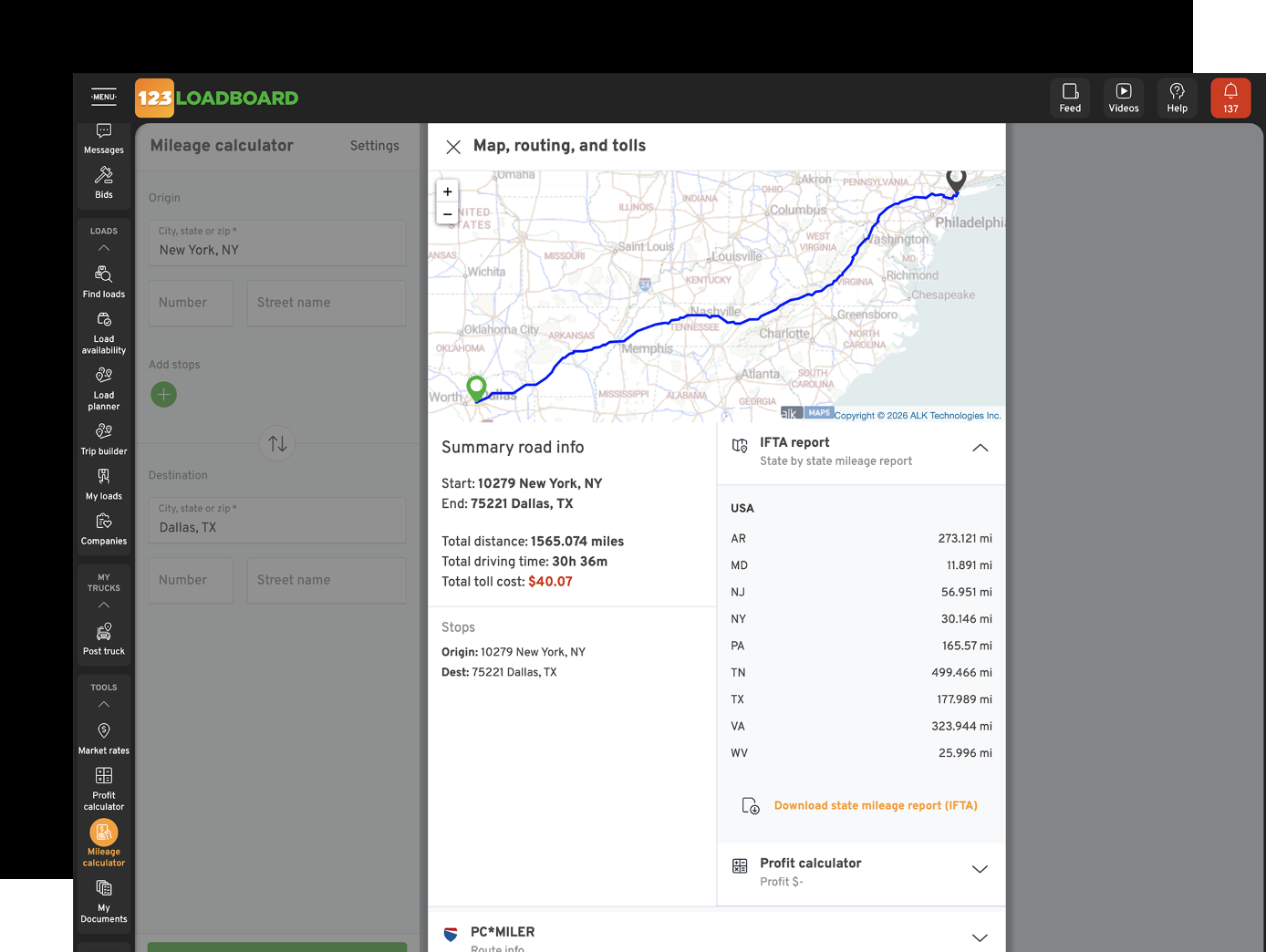Open the sidebar Profit calculator tool

(x=104, y=788)
